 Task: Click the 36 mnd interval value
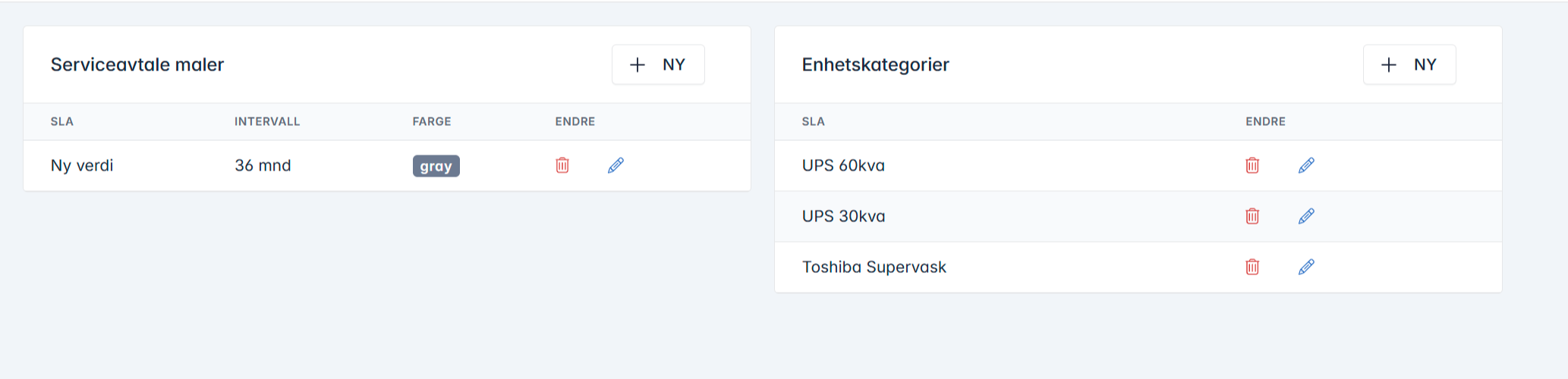click(x=263, y=165)
